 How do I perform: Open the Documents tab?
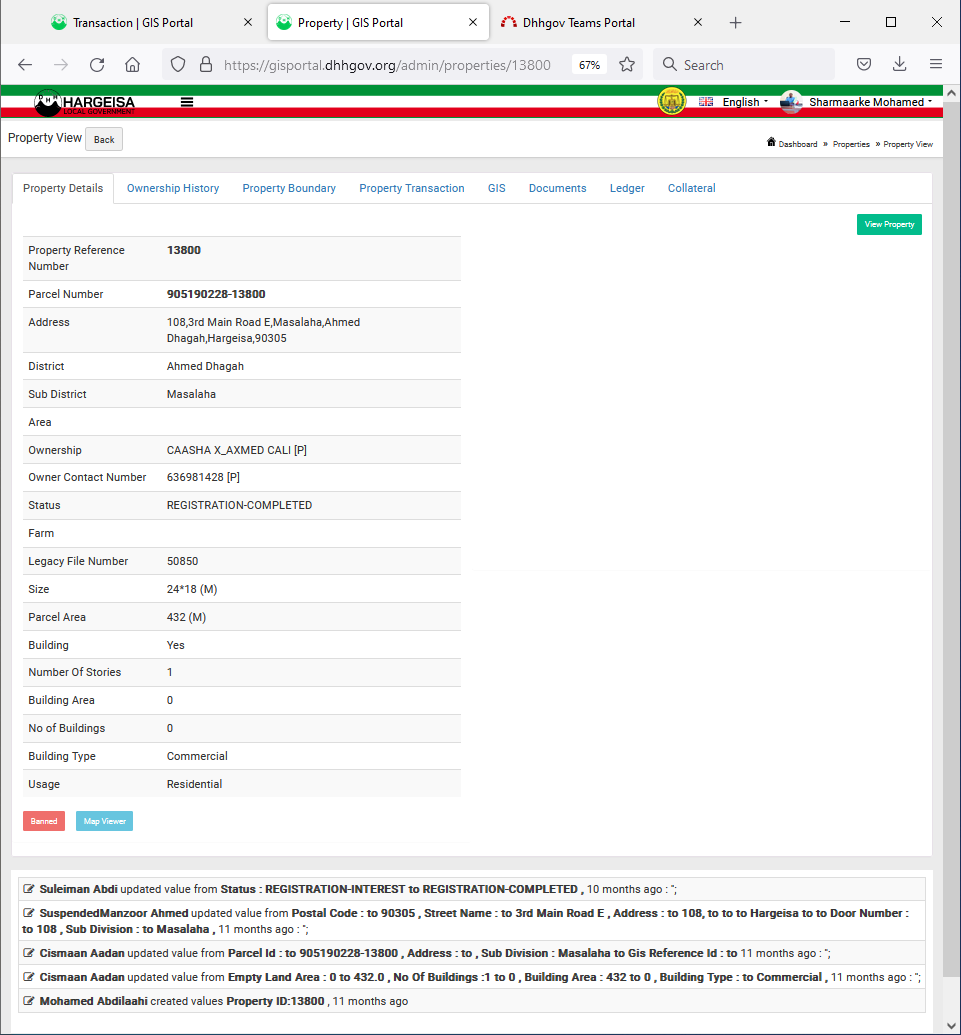pyautogui.click(x=557, y=188)
